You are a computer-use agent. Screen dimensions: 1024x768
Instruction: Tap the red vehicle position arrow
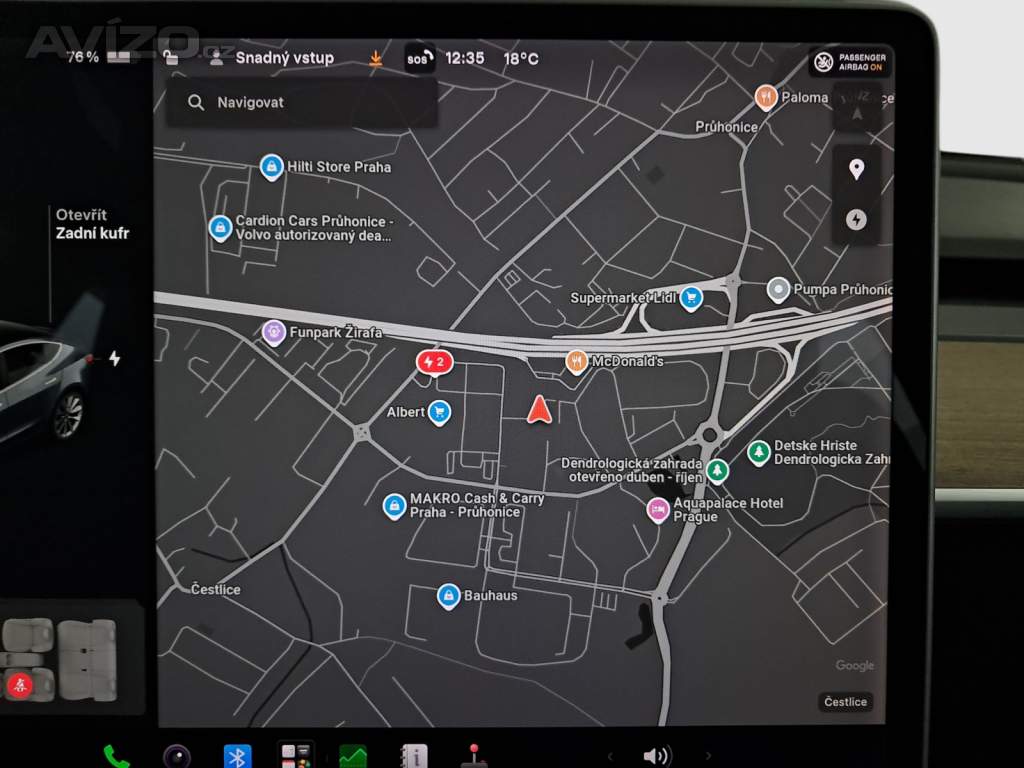coord(539,409)
